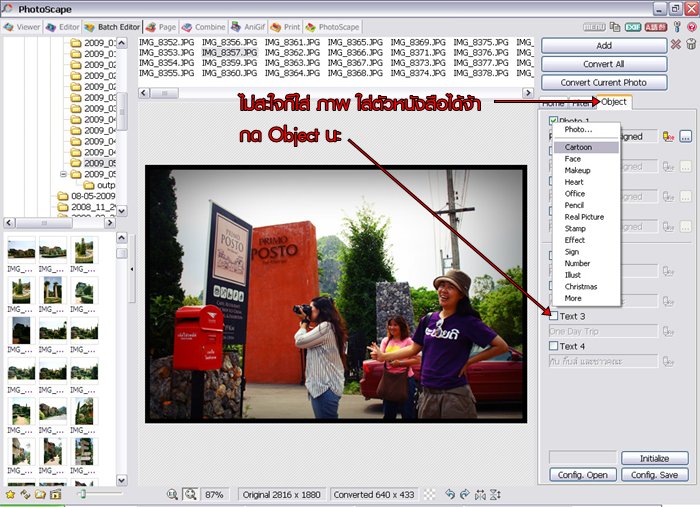Click the favorites star icon
Viewport: 700px width, 507px height.
tap(10, 495)
